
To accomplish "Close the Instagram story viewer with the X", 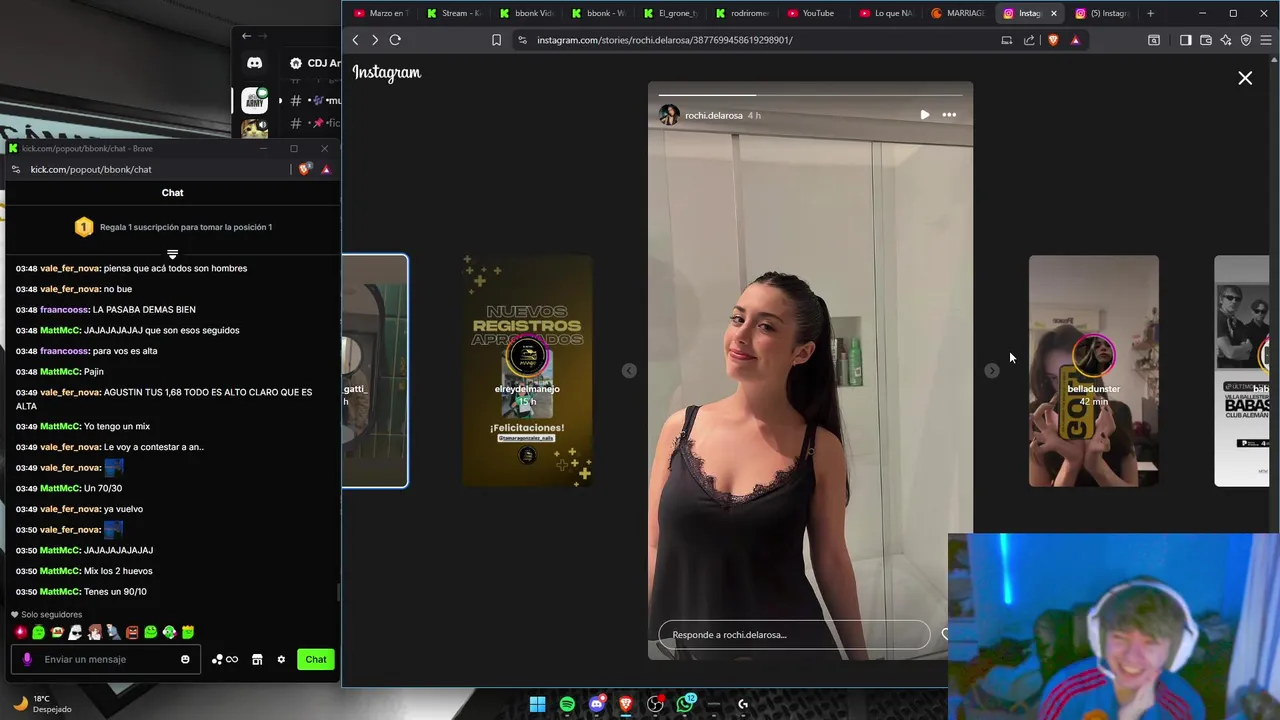I will click(1245, 78).
